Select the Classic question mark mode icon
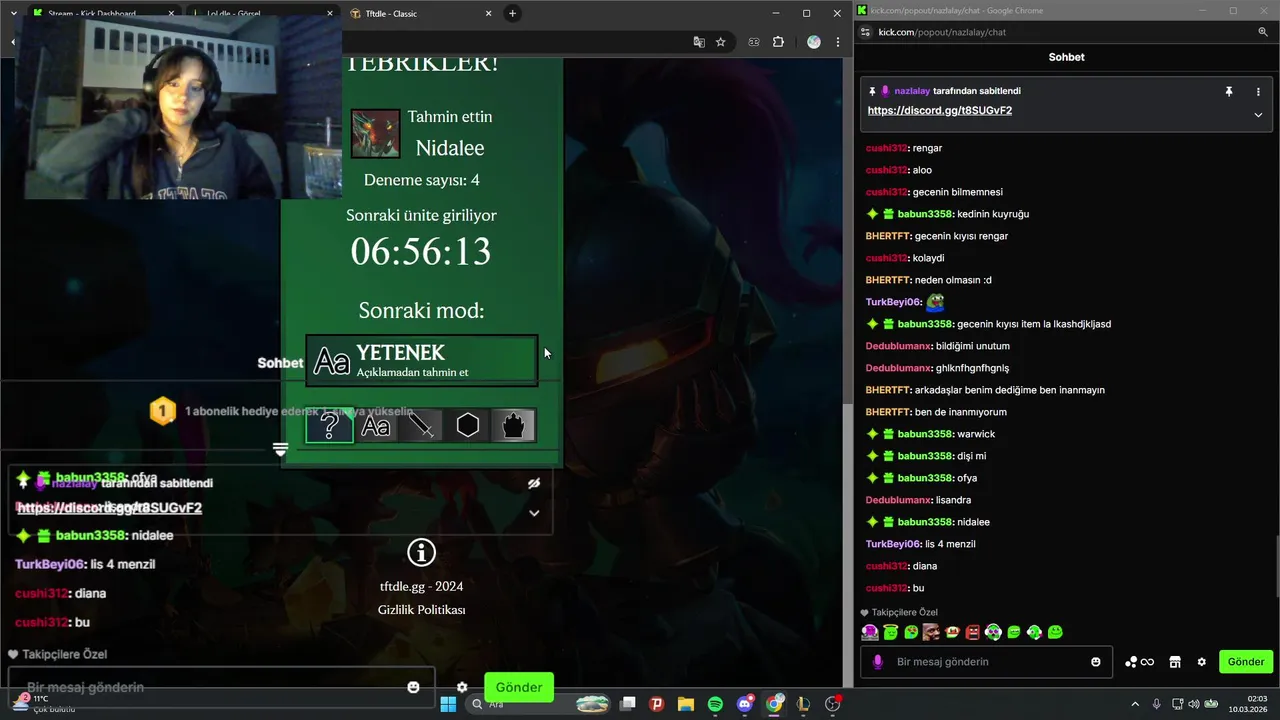This screenshot has width=1280, height=720. point(329,425)
